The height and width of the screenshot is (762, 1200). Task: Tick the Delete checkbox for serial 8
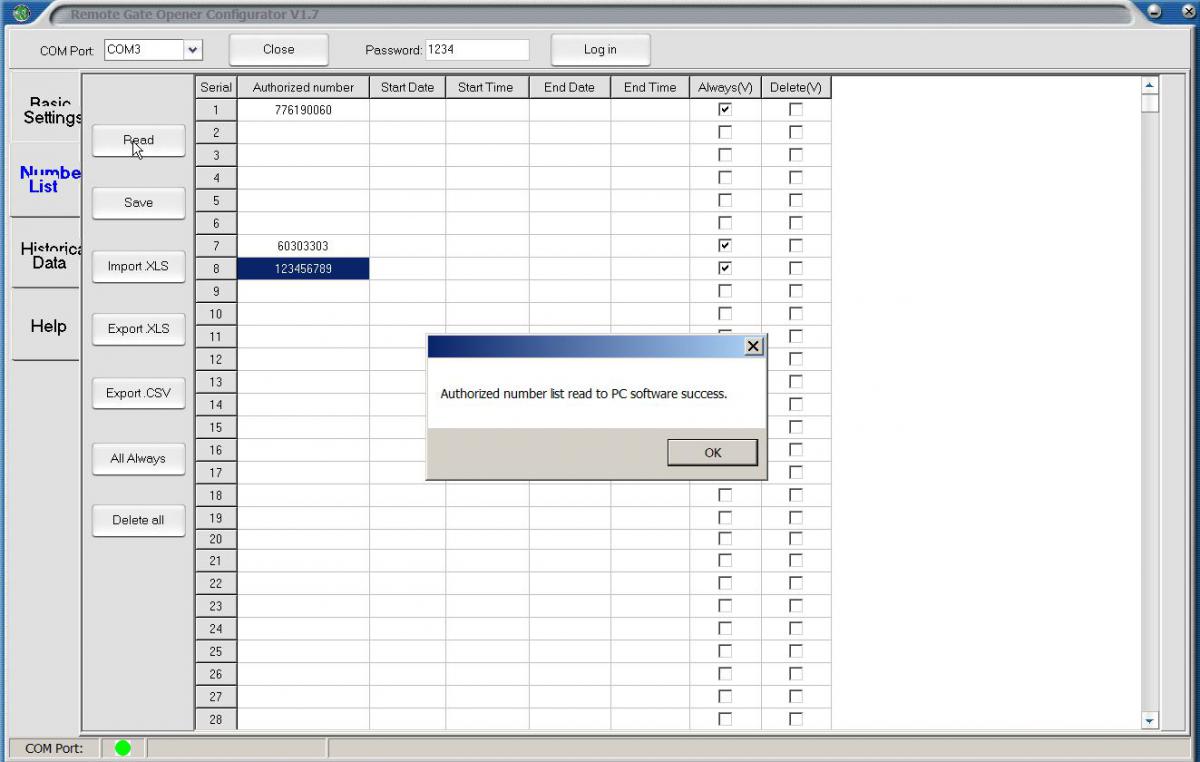point(796,268)
